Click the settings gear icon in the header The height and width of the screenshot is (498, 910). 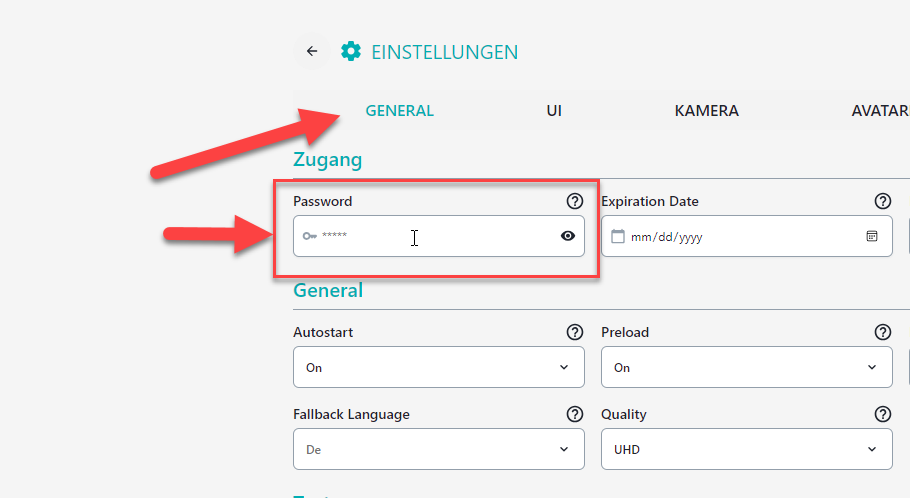[351, 51]
